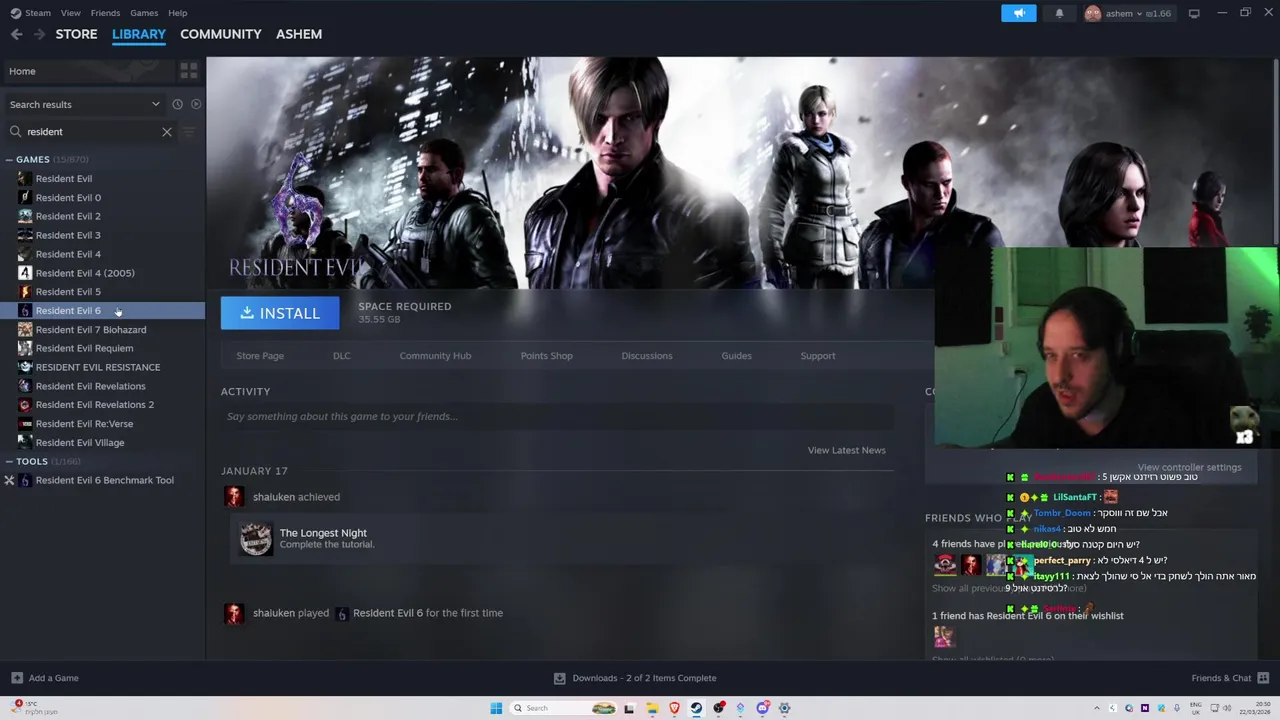Open the Windows Start button
The width and height of the screenshot is (1280, 720).
[496, 708]
